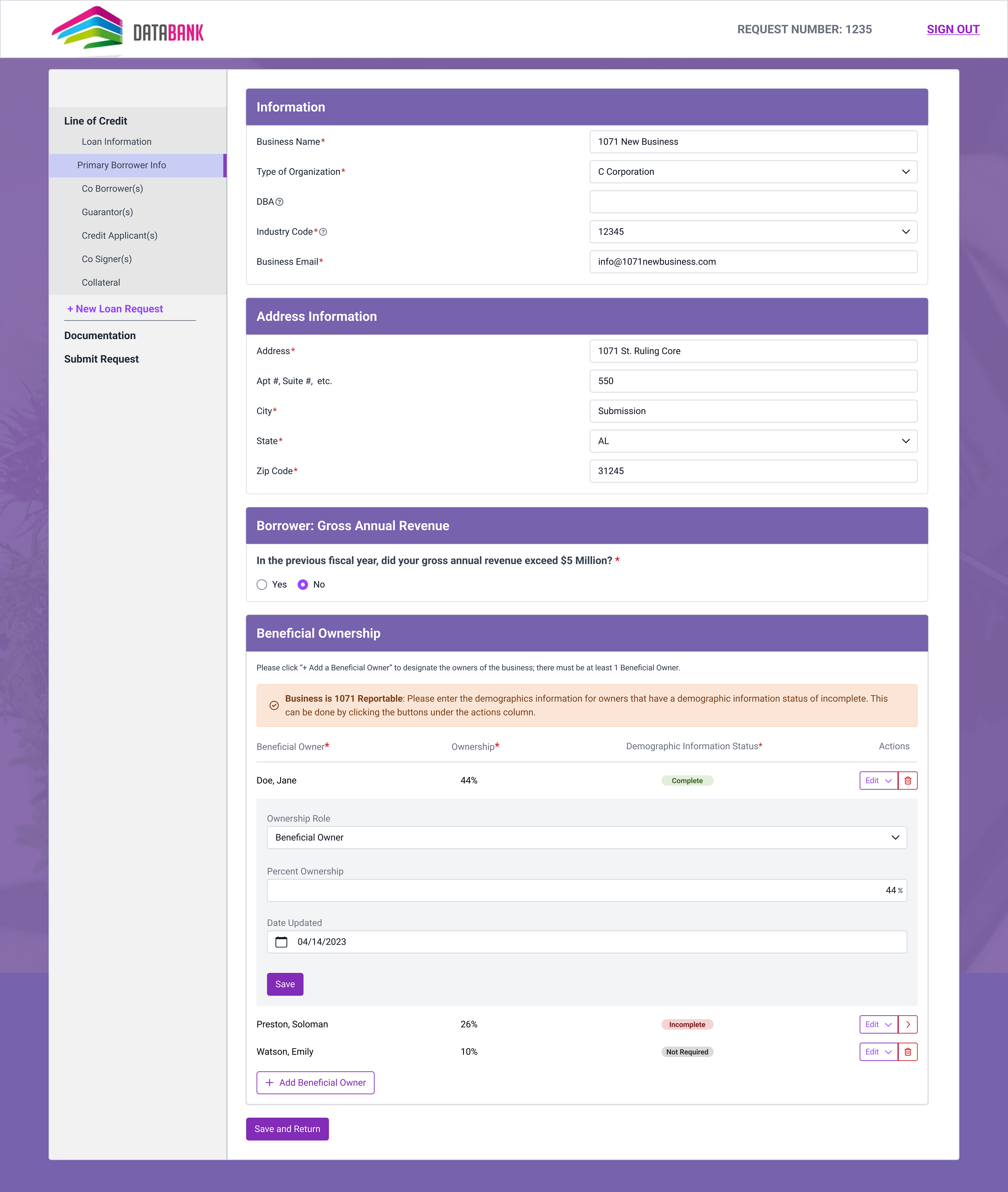Click the 10% ownership value

click(x=469, y=1052)
